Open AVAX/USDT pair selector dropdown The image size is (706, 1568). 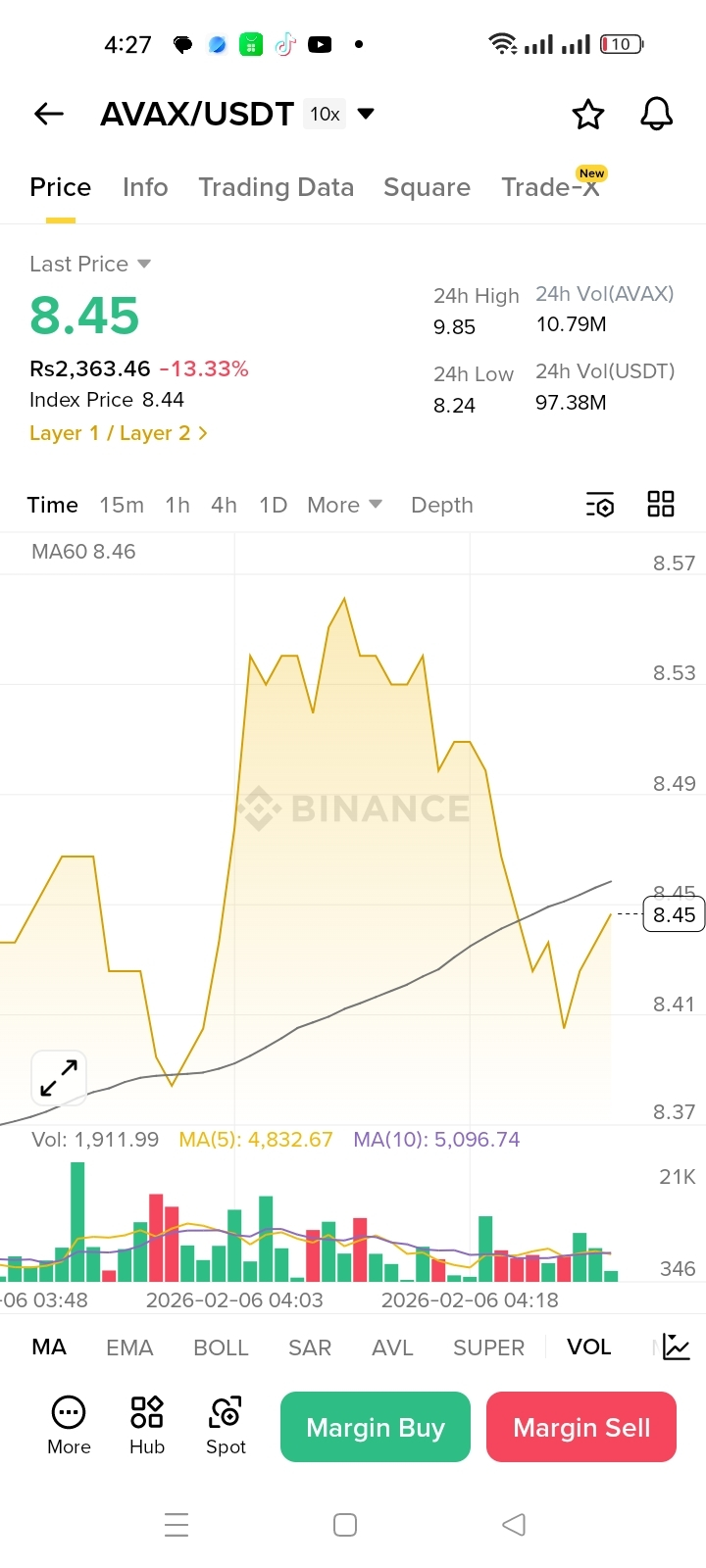pyautogui.click(x=366, y=114)
